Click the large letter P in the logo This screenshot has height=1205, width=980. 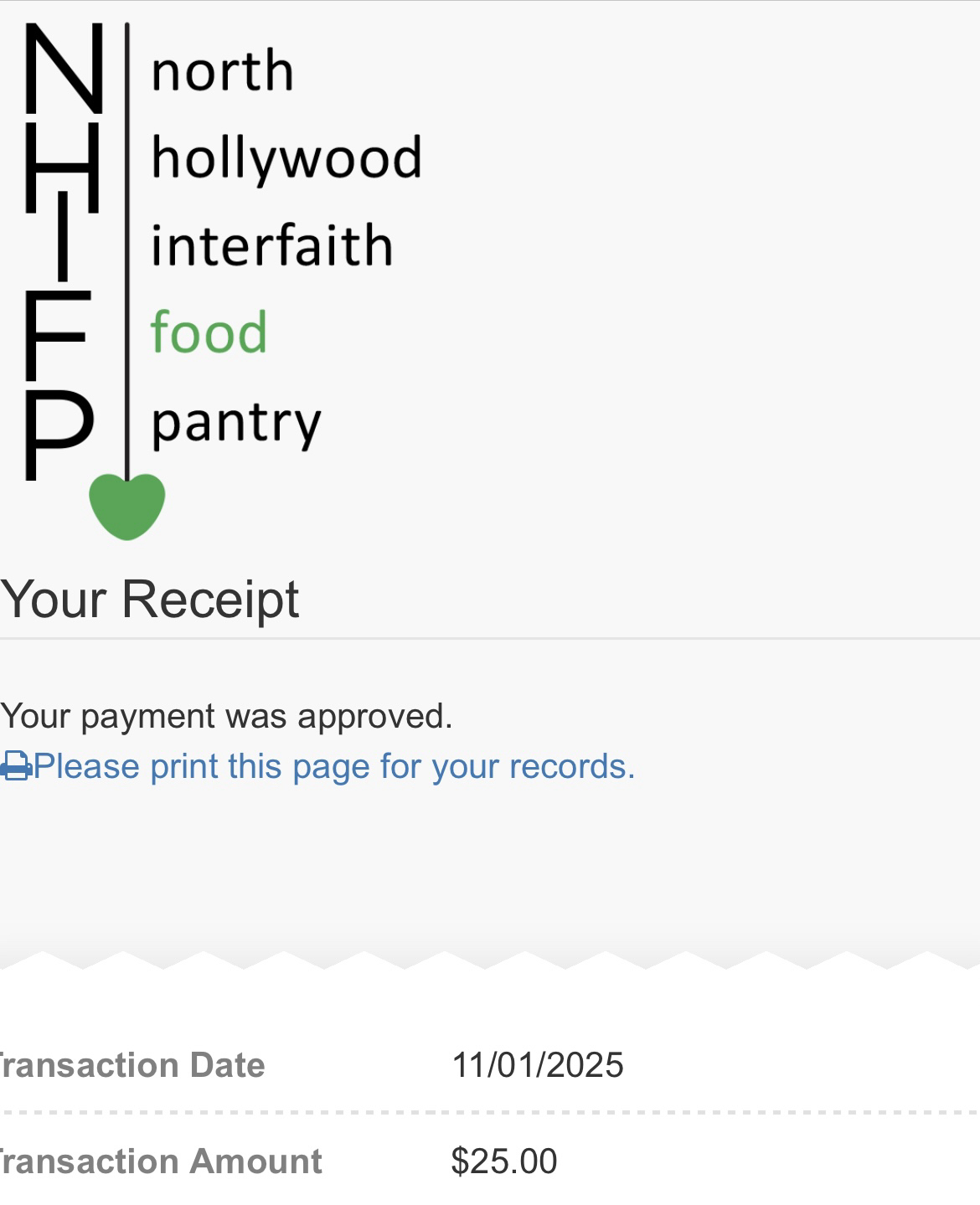[57, 434]
